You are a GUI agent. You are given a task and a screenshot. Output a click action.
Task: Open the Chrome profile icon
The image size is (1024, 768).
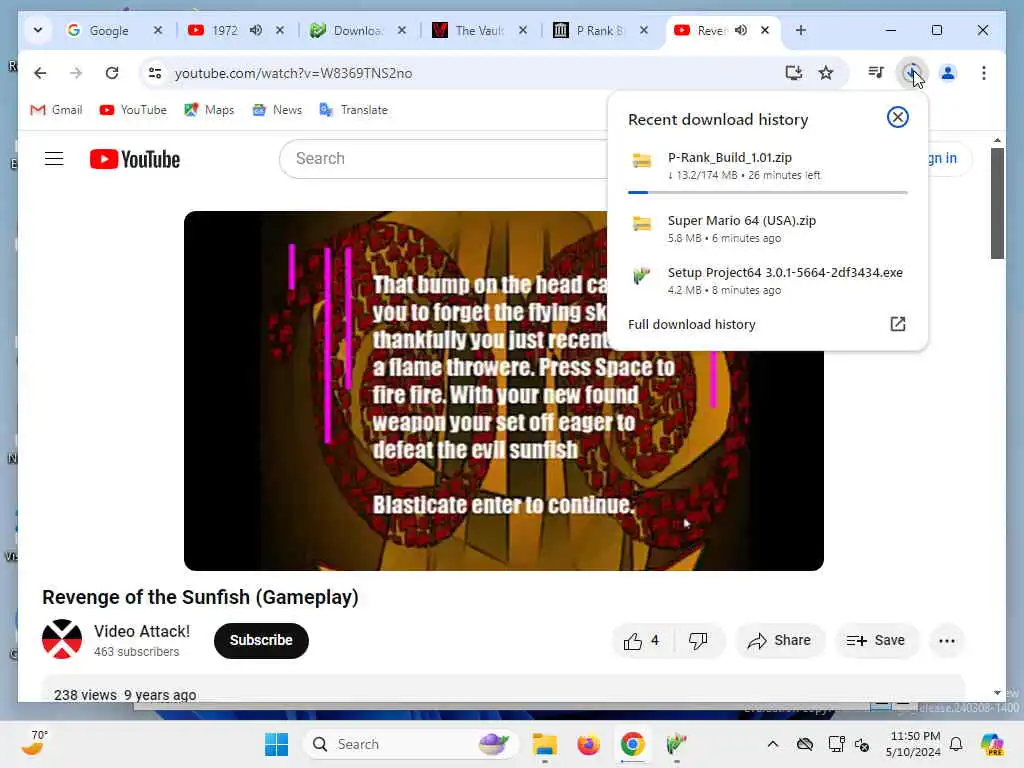tap(948, 73)
